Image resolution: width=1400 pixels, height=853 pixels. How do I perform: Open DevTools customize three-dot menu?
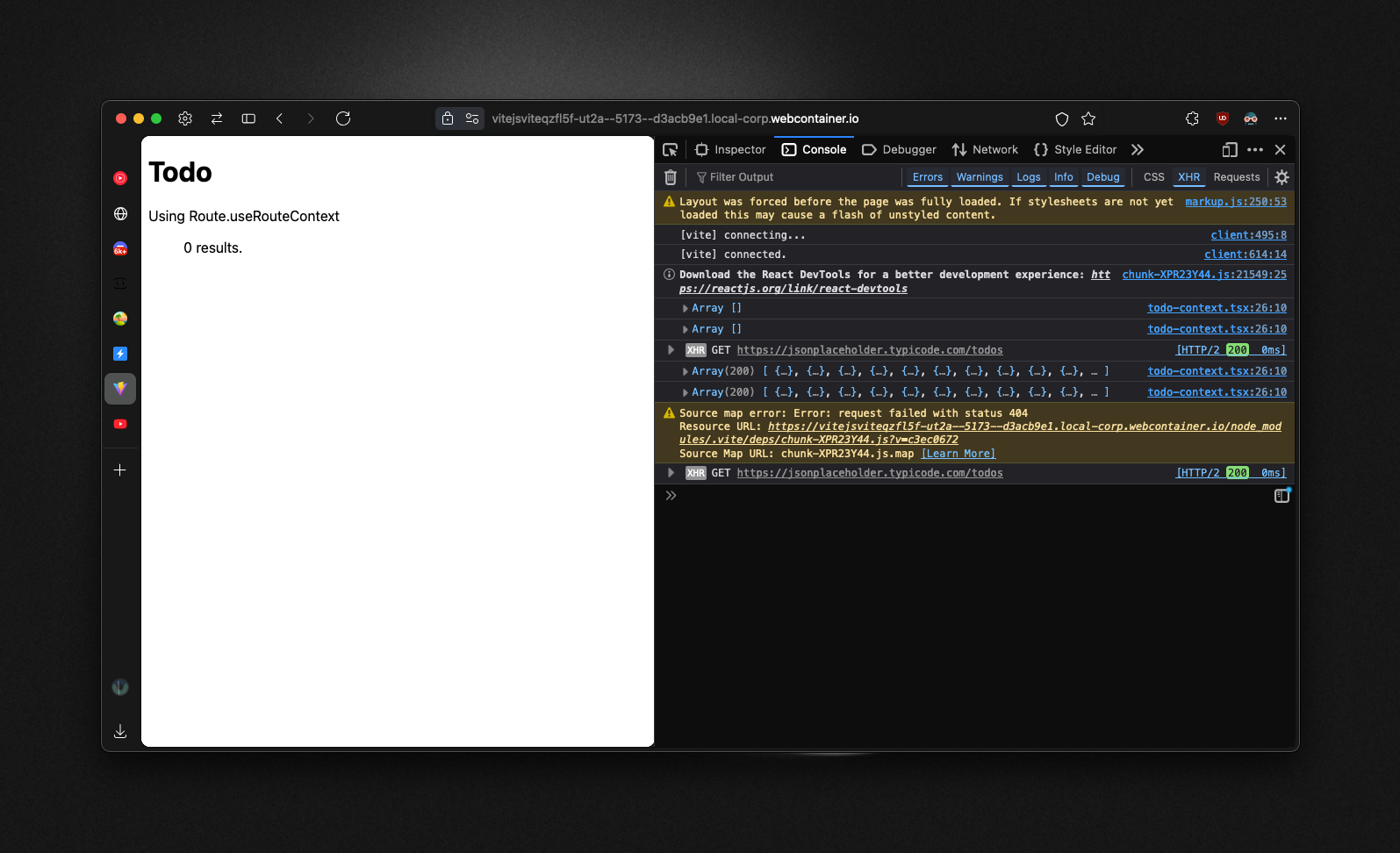point(1255,150)
